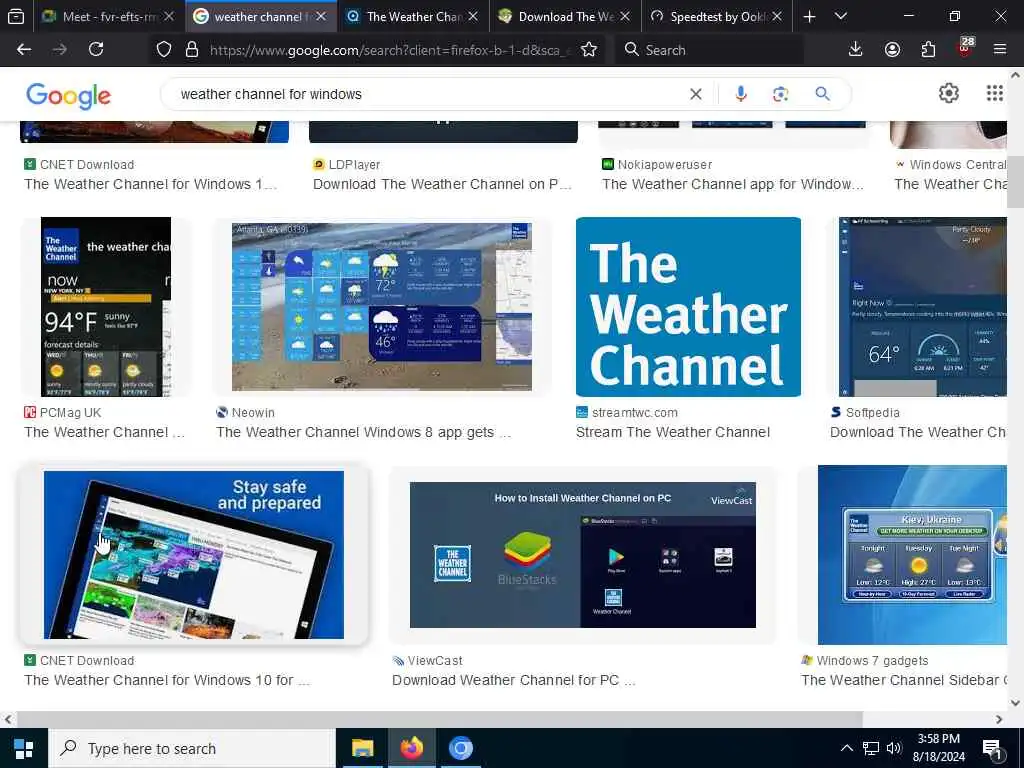The width and height of the screenshot is (1024, 768).
Task: Open the tracking protection shield icon
Action: [x=164, y=50]
